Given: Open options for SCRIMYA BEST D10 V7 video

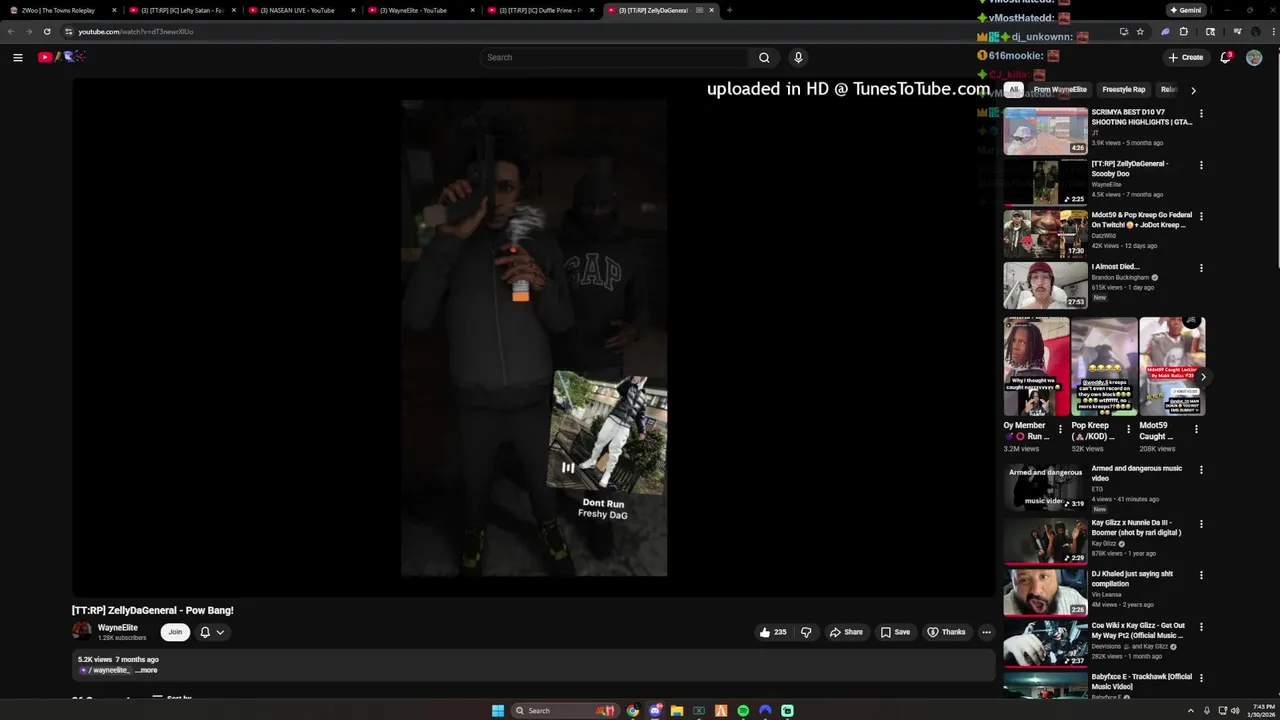Looking at the screenshot, I should tap(1201, 114).
